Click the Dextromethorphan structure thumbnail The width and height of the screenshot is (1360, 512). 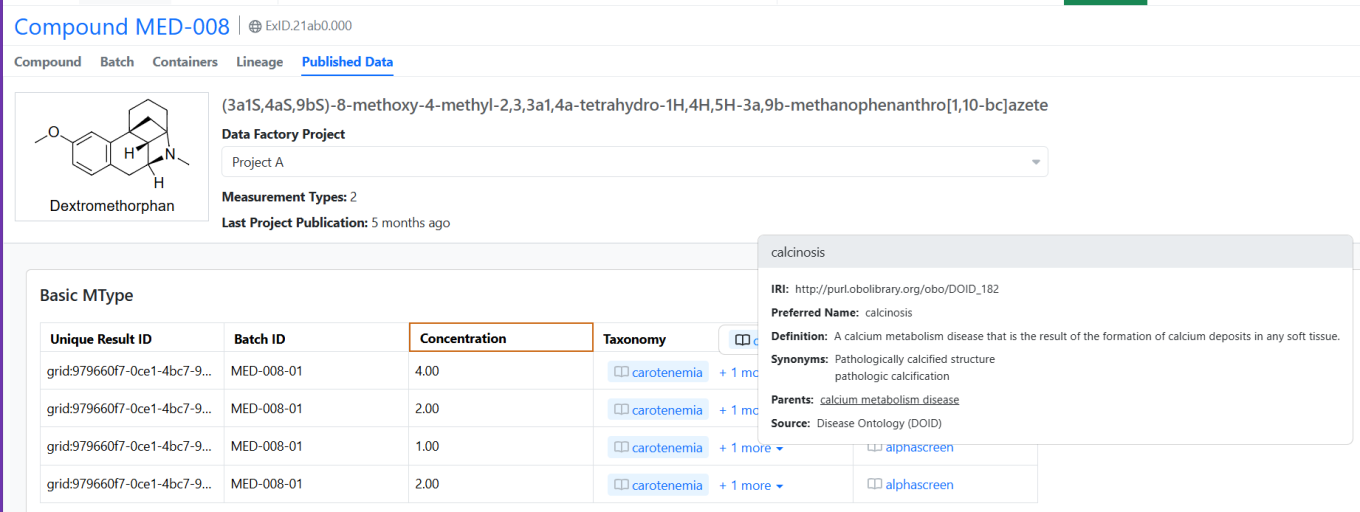(112, 156)
